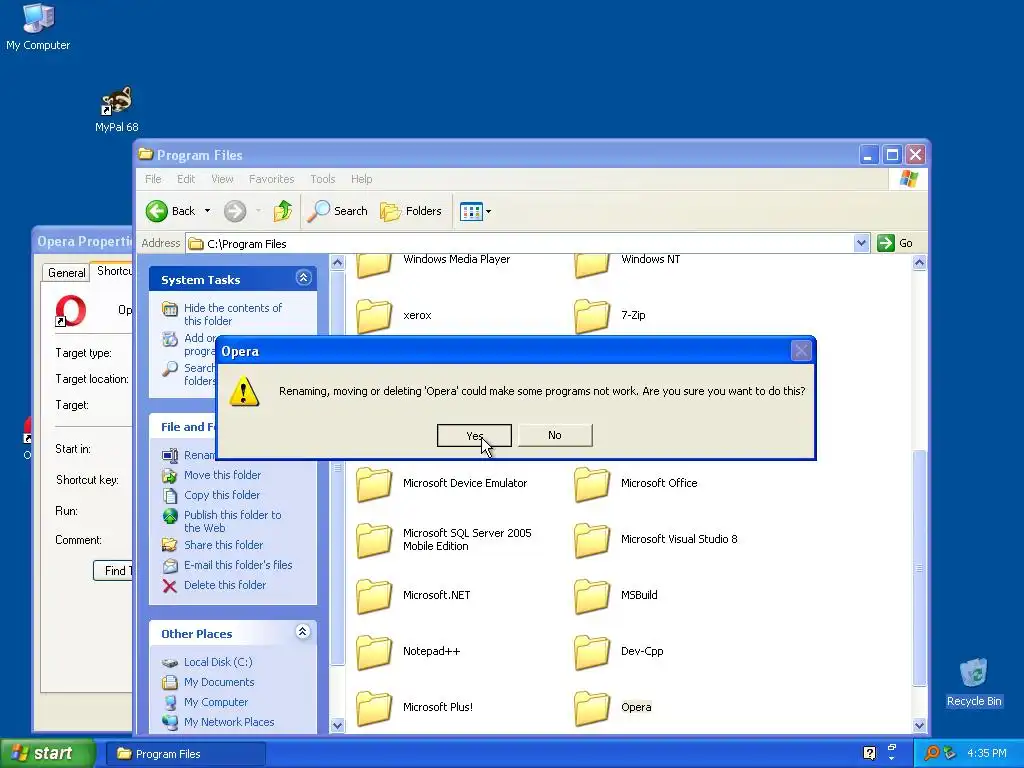Select Microsoft SQL Server 2005 Mobile folder
The image size is (1024, 768).
[x=374, y=540]
